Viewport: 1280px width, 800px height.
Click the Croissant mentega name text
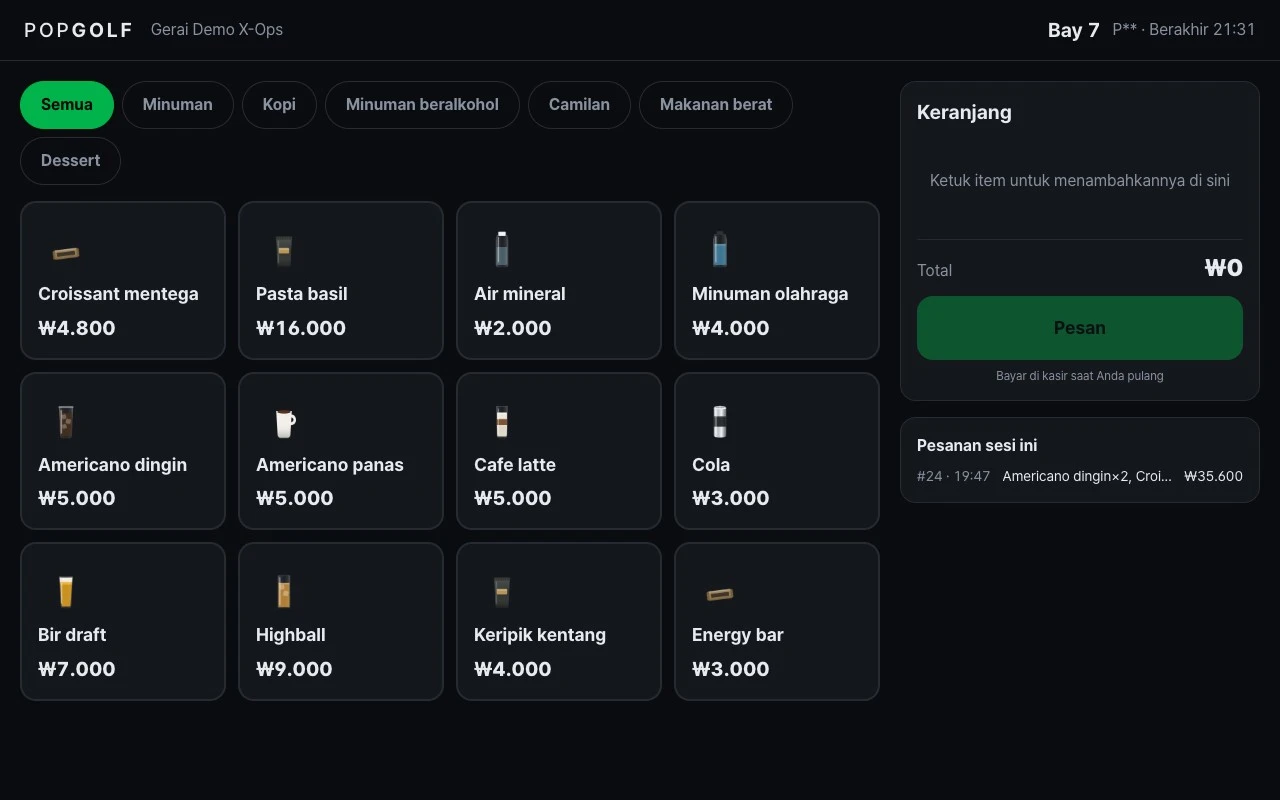click(x=118, y=294)
